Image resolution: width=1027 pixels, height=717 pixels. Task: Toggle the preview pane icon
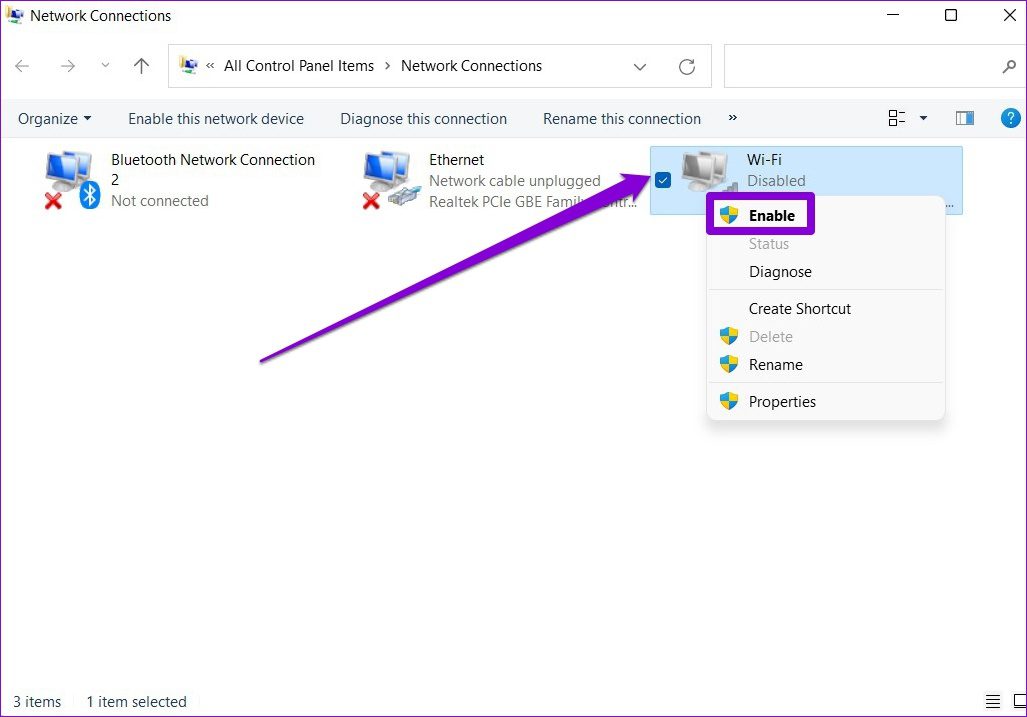coord(964,118)
